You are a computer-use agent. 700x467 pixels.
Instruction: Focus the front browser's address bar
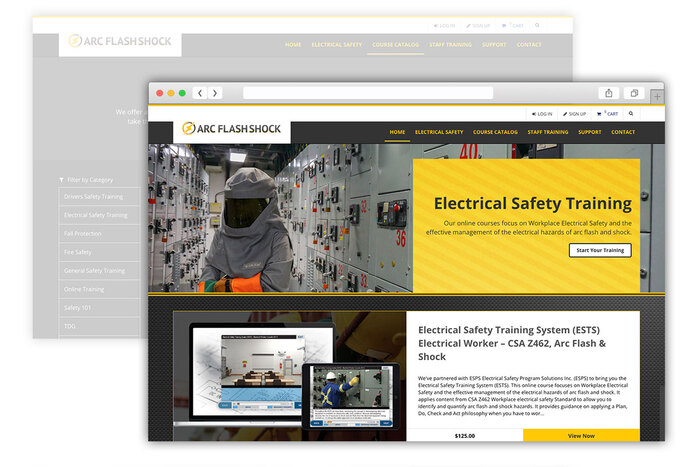tap(368, 93)
